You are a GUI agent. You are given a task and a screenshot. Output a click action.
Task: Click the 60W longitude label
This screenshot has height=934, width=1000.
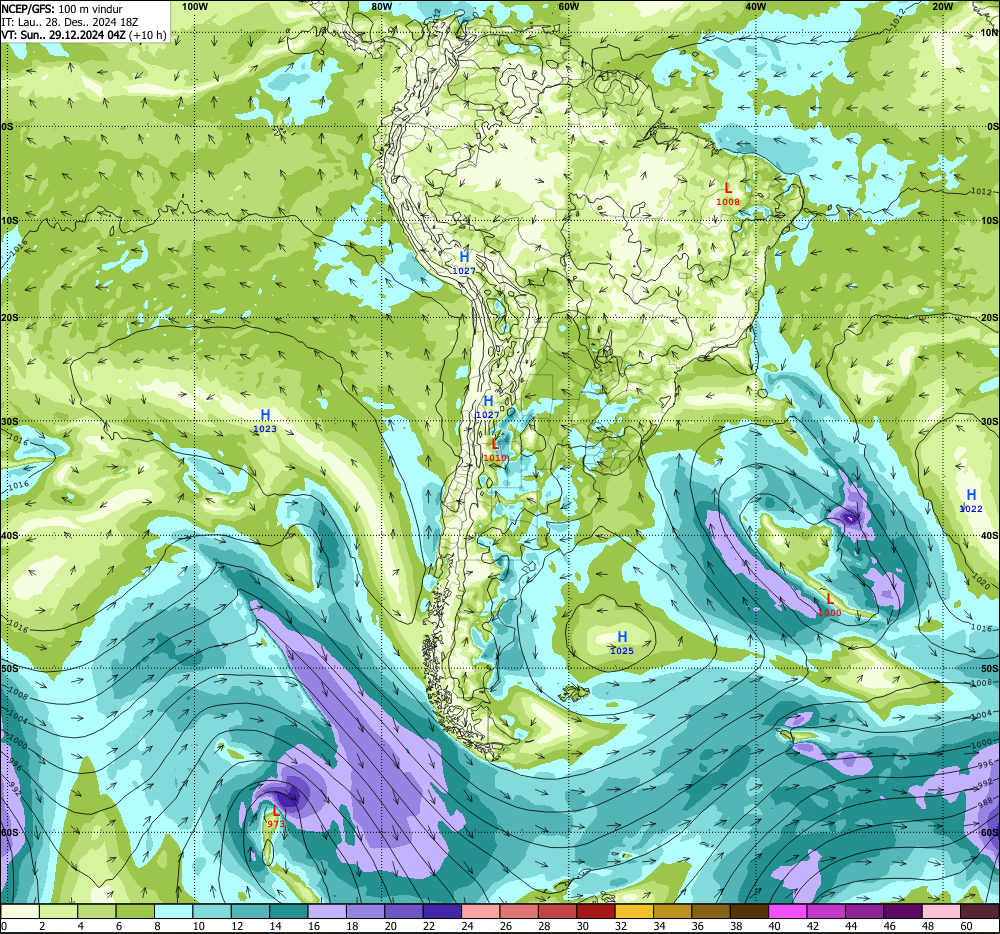click(x=568, y=6)
